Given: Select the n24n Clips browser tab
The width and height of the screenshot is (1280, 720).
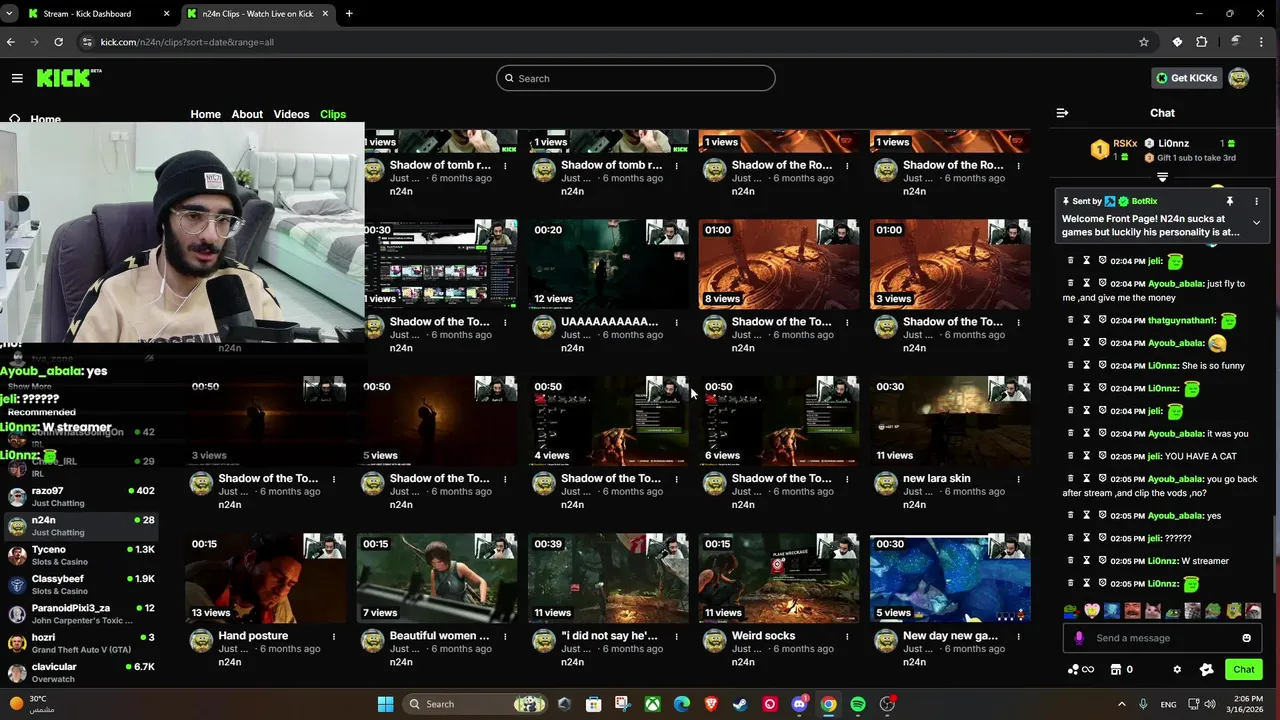Looking at the screenshot, I should click(x=258, y=14).
